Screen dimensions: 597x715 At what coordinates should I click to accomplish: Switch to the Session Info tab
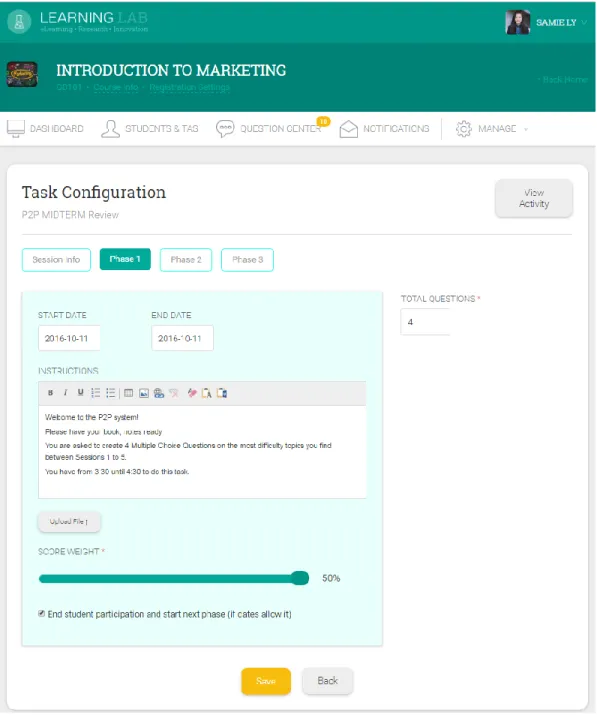click(x=56, y=260)
